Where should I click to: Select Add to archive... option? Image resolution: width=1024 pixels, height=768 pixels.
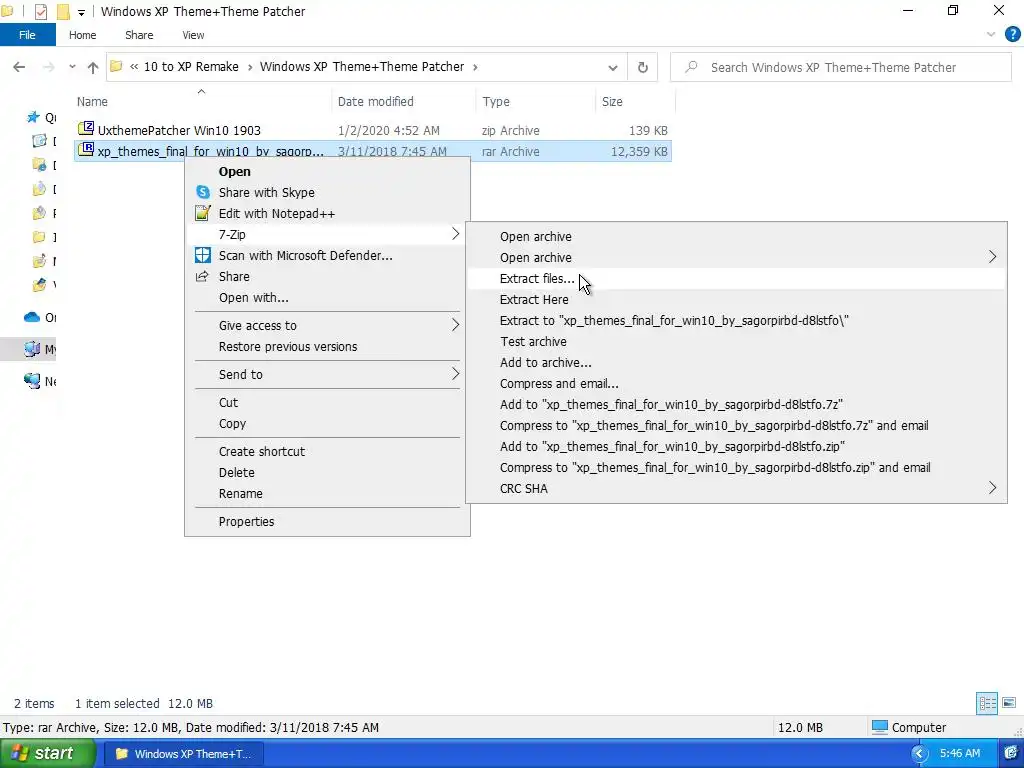[x=736, y=362]
